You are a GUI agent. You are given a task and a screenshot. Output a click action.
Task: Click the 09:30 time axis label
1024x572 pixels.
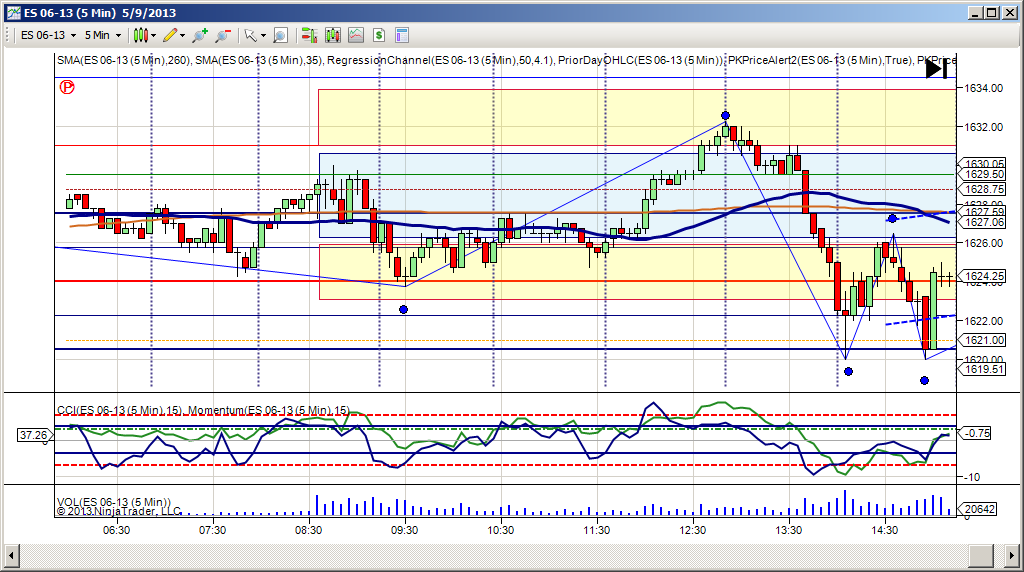pyautogui.click(x=404, y=530)
